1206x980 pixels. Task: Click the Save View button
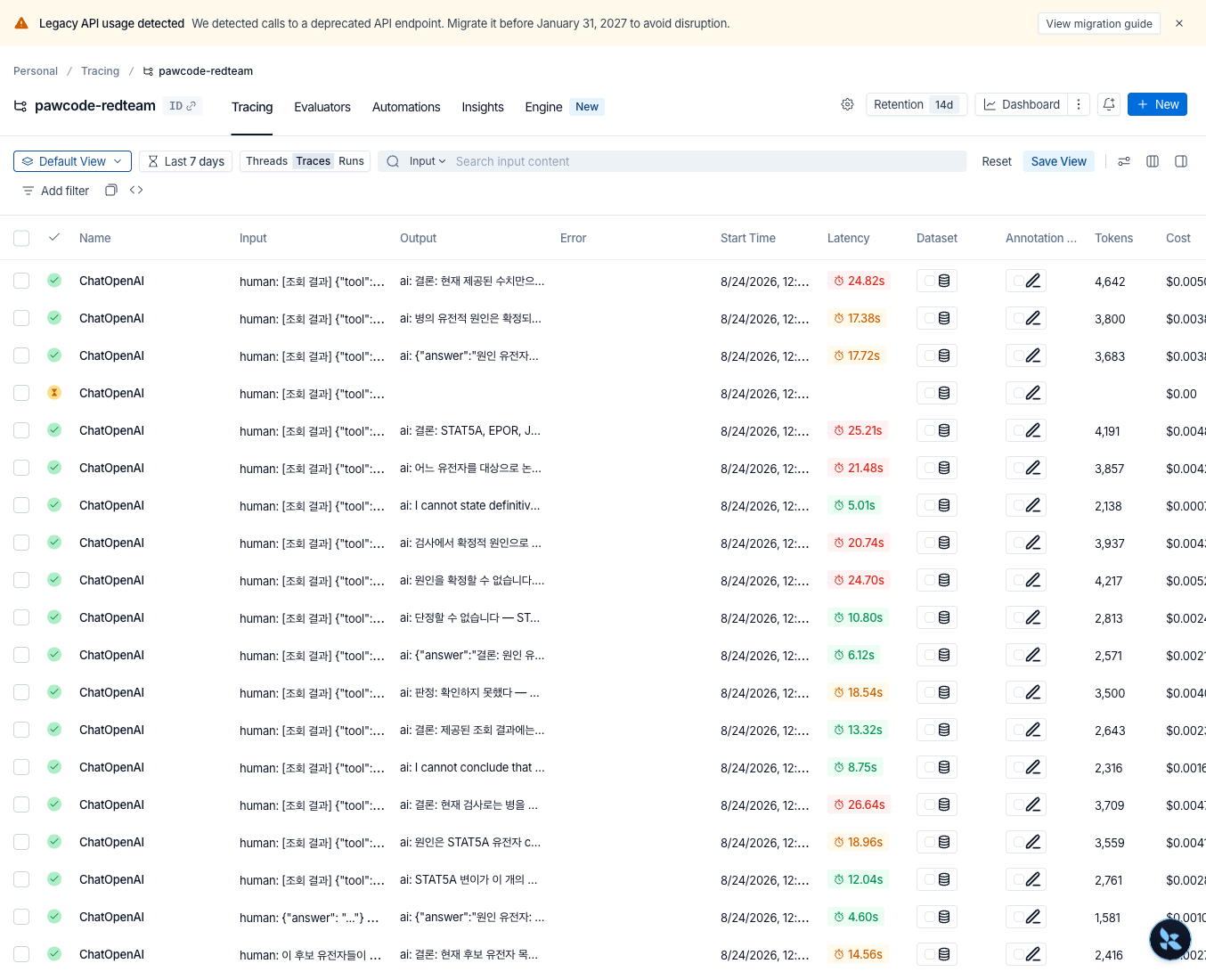coord(1058,161)
